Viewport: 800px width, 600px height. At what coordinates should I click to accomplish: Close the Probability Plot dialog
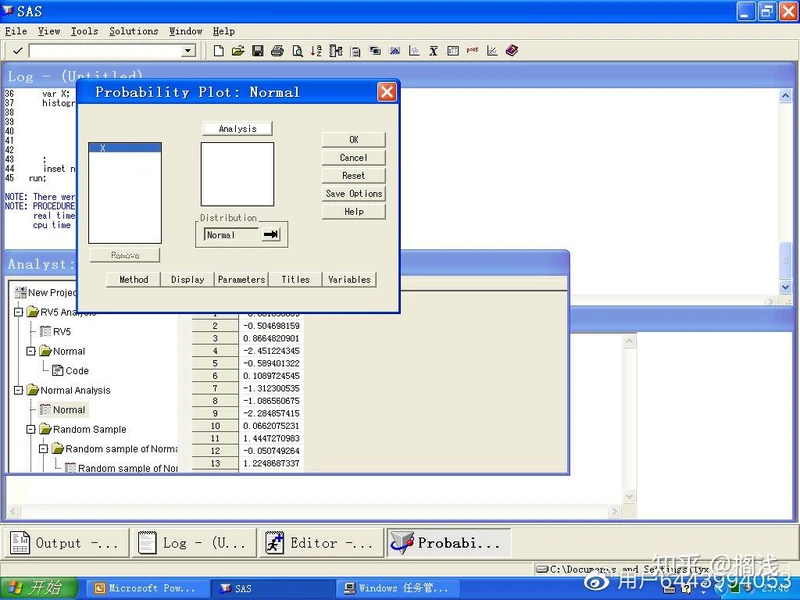[x=386, y=92]
